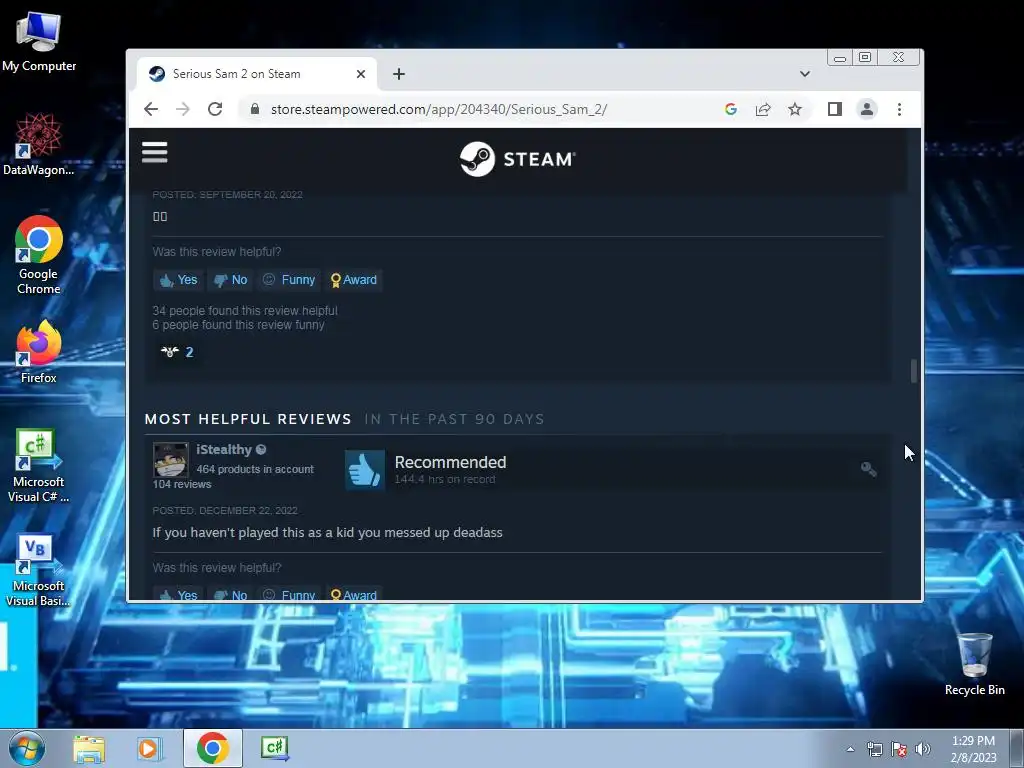Click the Recommended thumbs-up icon
Screen dimensions: 1024x768
364,470
